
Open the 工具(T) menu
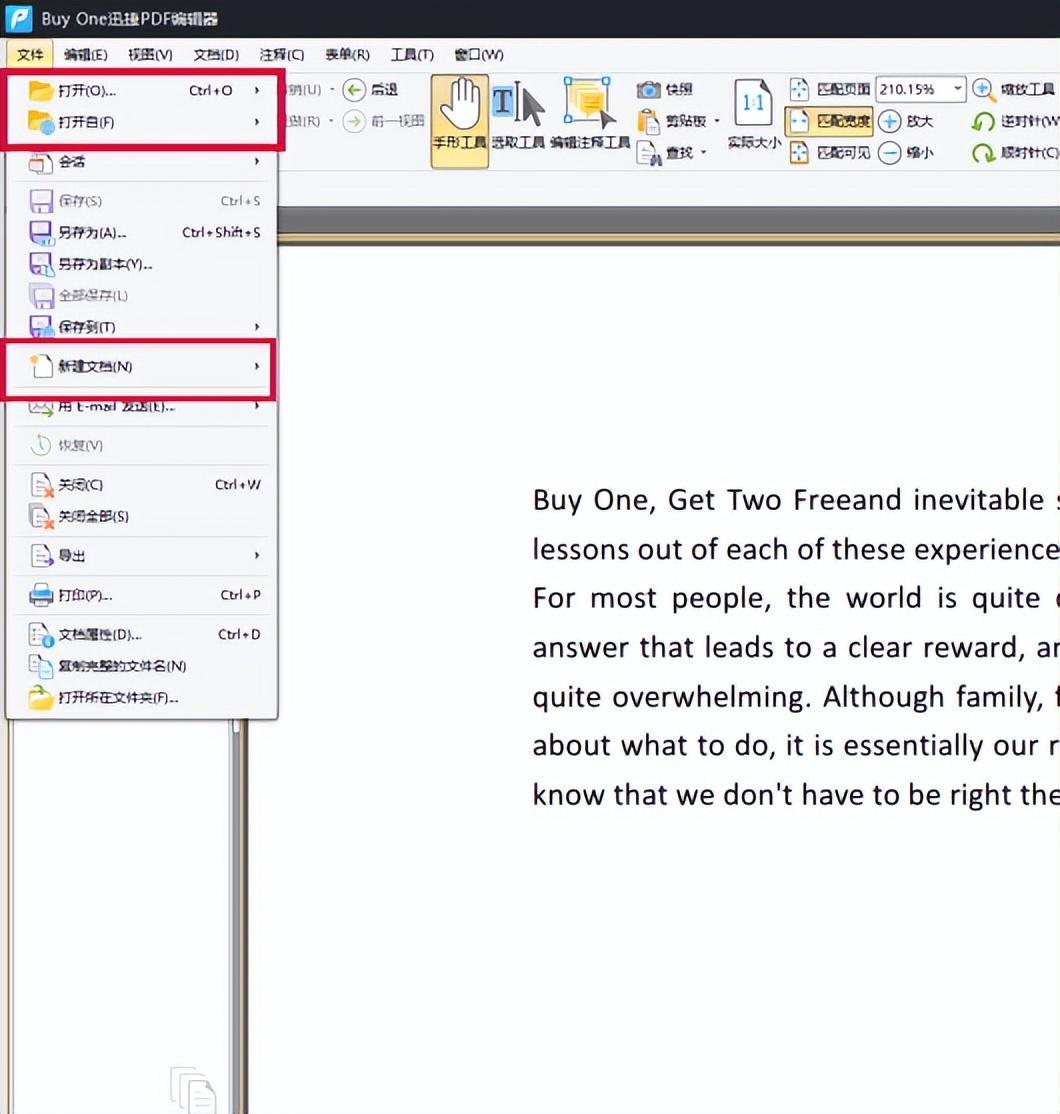coord(412,55)
